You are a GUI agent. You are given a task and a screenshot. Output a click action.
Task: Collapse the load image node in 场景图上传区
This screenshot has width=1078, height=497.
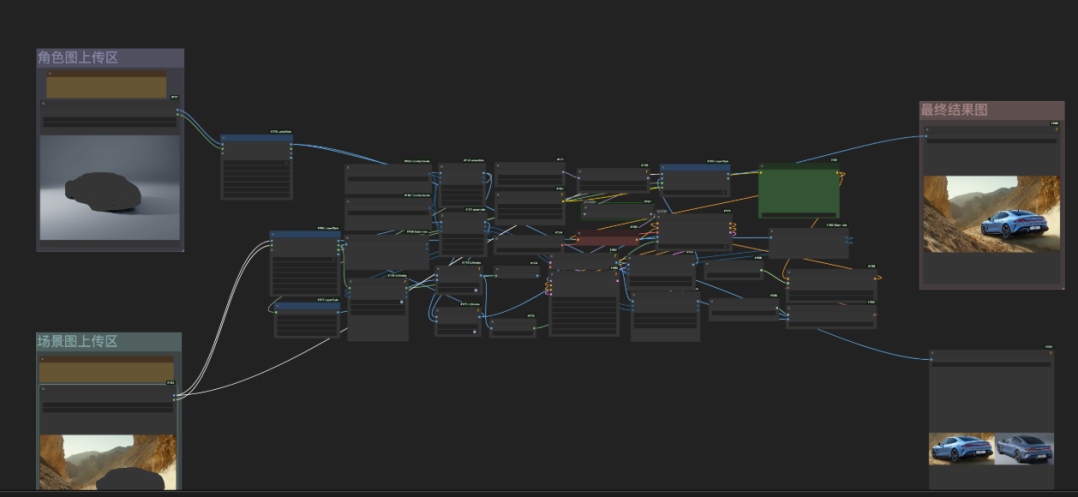coord(44,387)
